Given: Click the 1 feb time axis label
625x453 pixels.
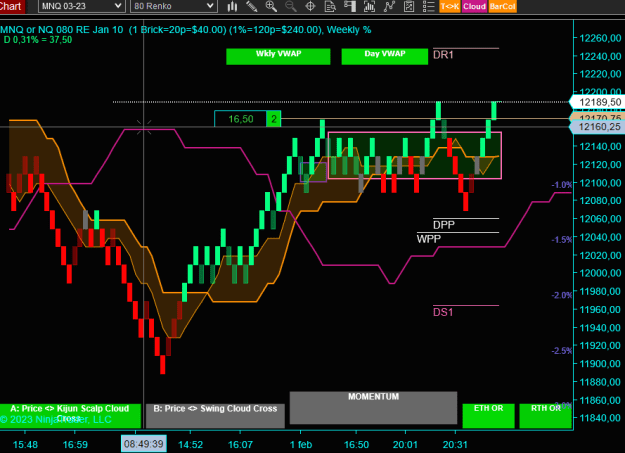Looking at the screenshot, I should 301,444.
